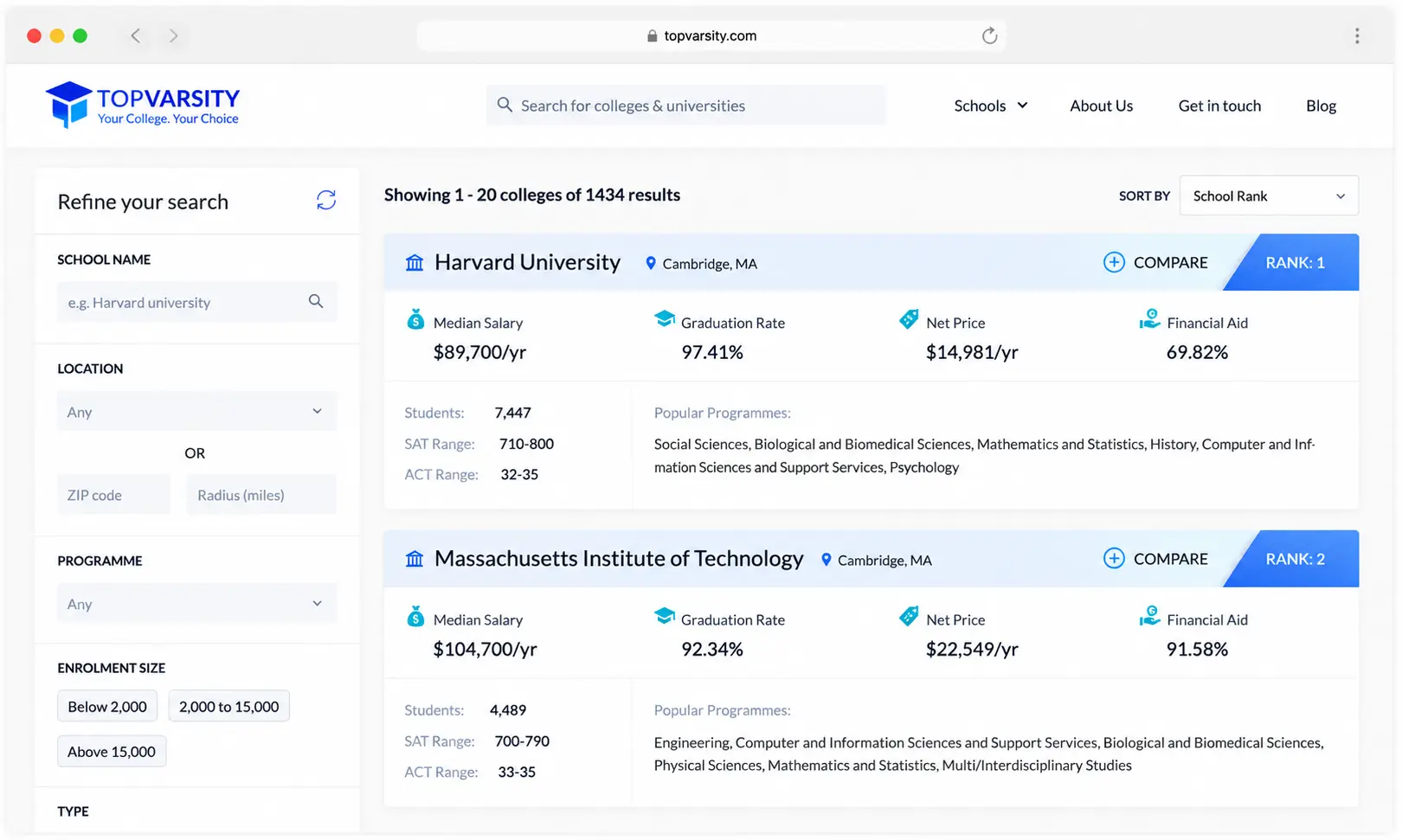Expand the Schools navigation menu
Image resolution: width=1402 pixels, height=840 pixels.
[x=991, y=106]
